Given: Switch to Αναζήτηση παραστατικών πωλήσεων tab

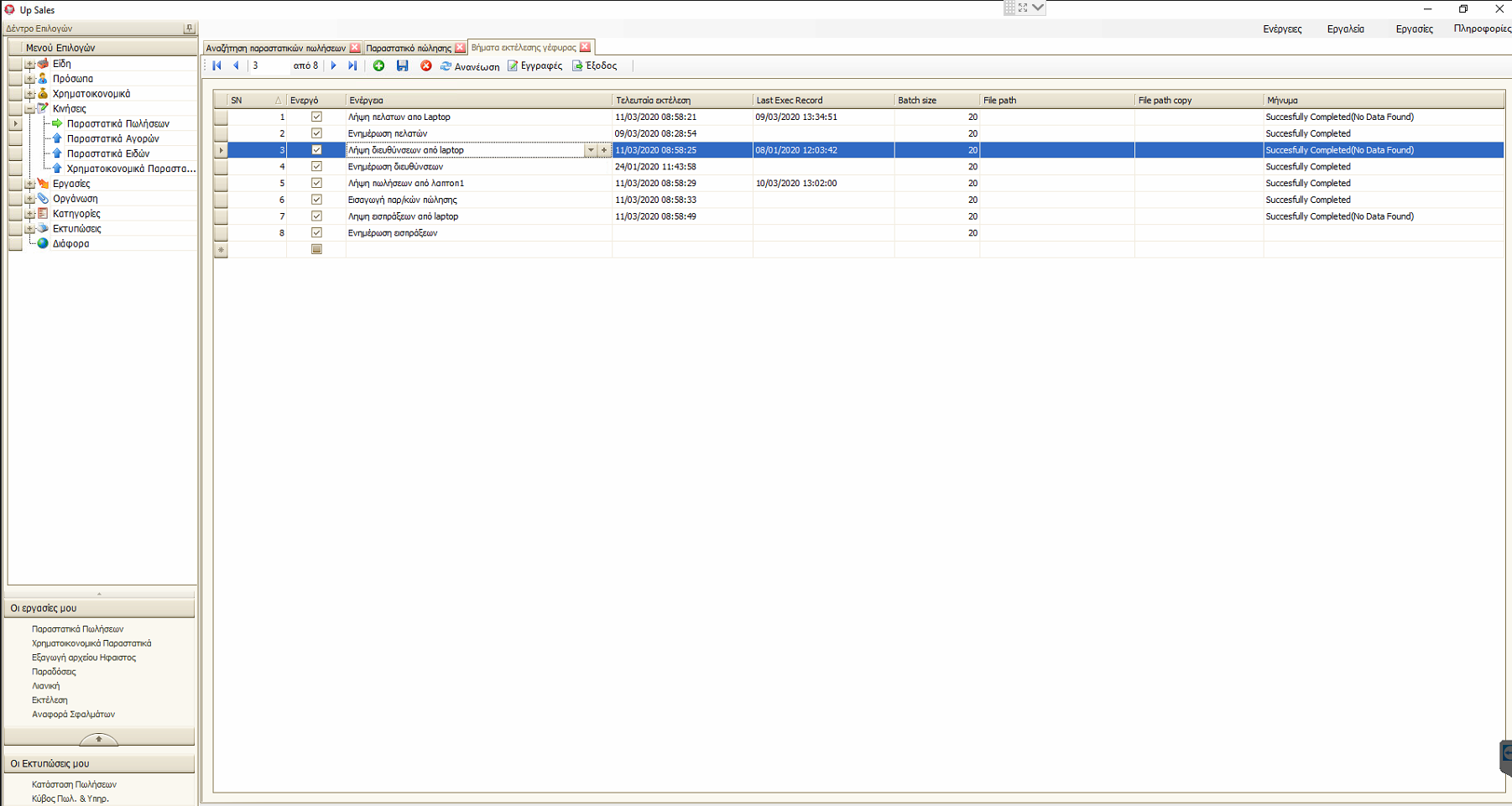Looking at the screenshot, I should point(276,48).
